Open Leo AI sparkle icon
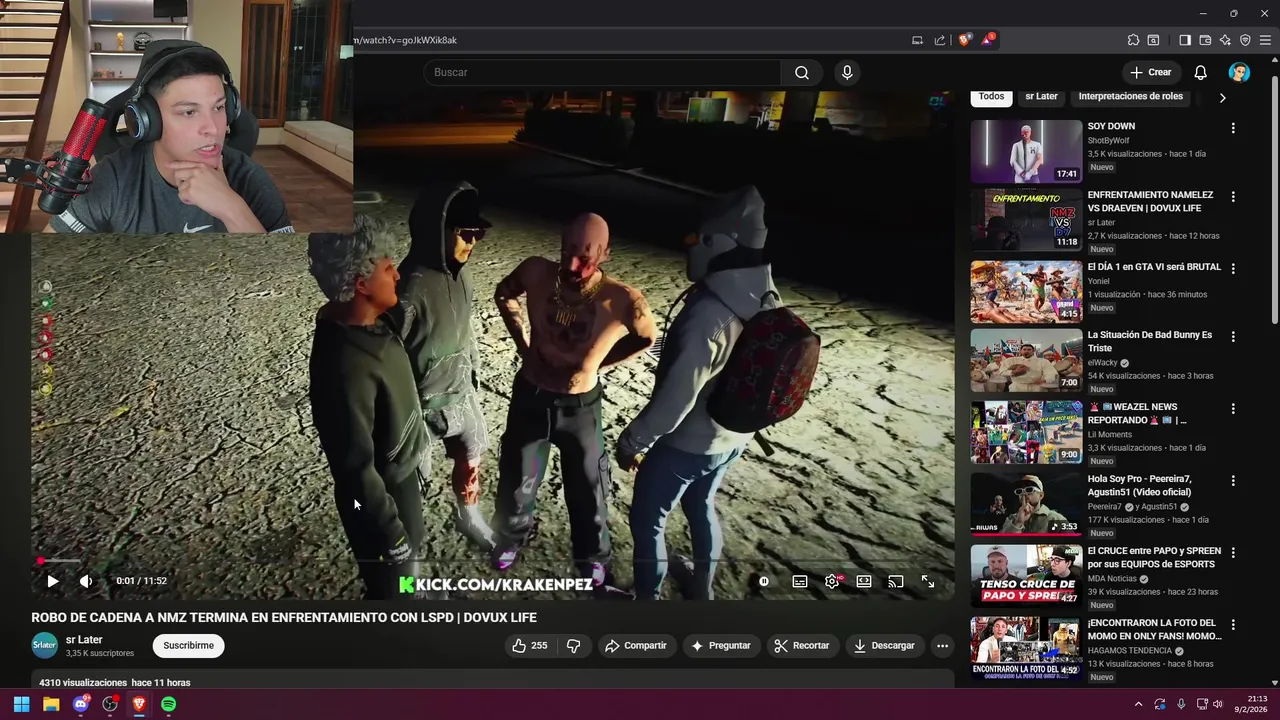This screenshot has height=720, width=1280. pyautogui.click(x=1225, y=40)
